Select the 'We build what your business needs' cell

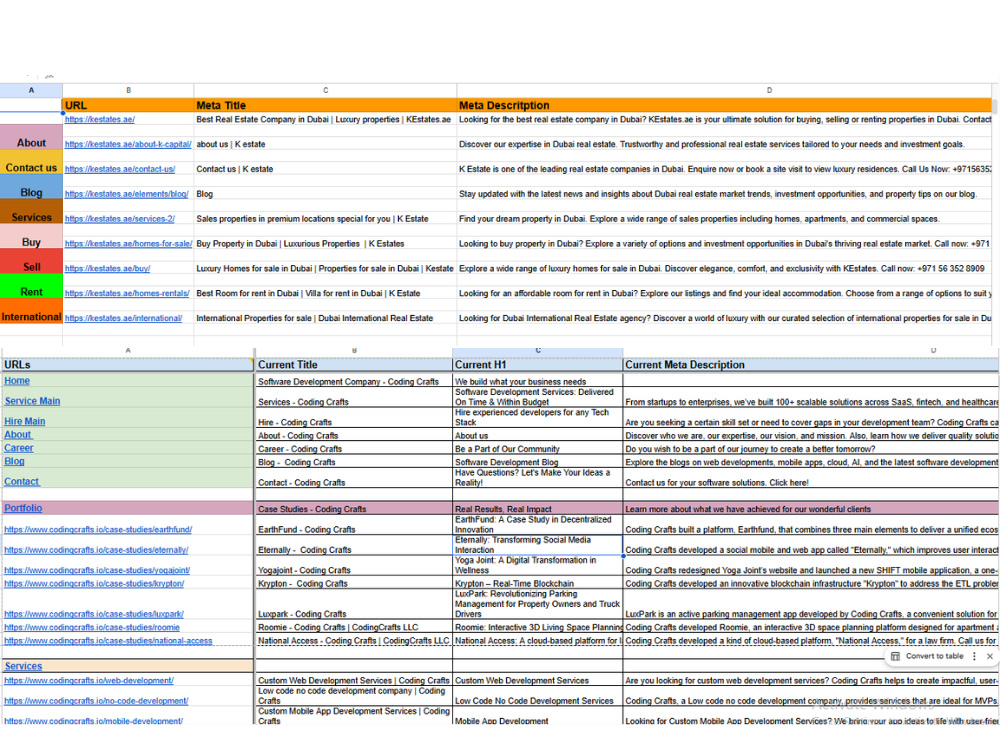click(538, 381)
